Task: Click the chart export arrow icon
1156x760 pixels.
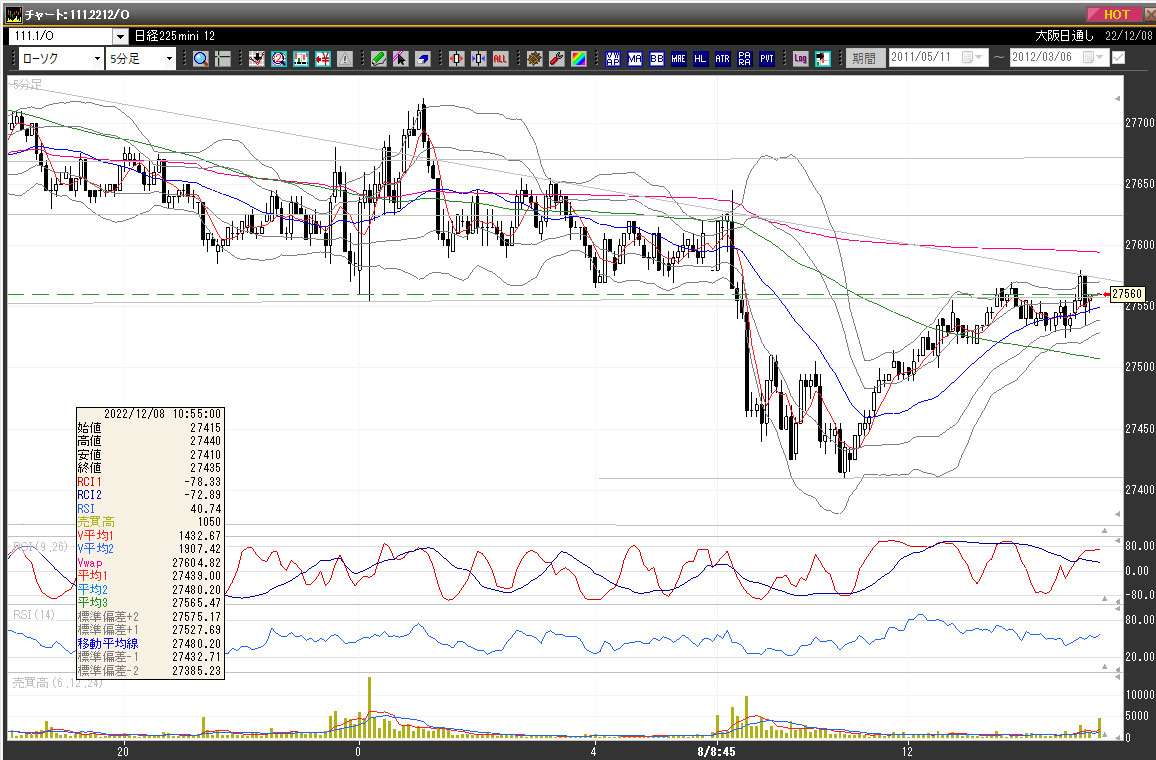Action: coord(823,58)
